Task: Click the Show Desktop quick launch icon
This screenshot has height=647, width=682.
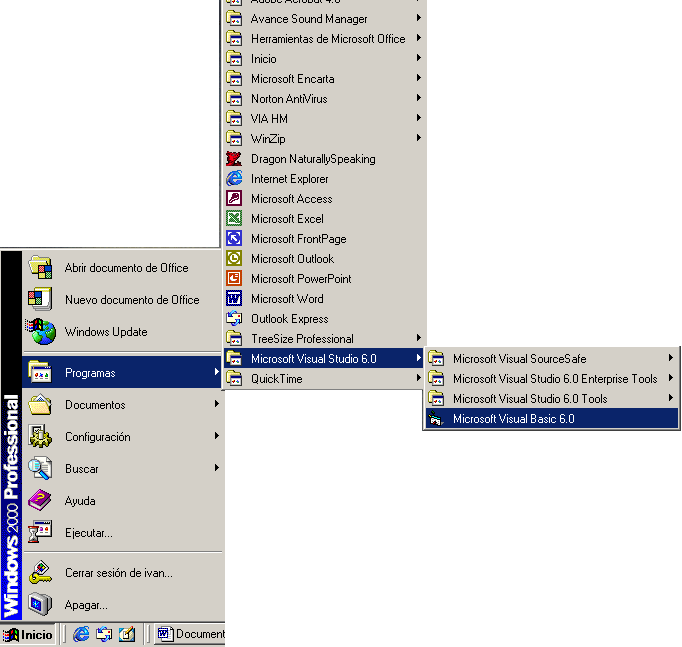Action: coord(127,634)
